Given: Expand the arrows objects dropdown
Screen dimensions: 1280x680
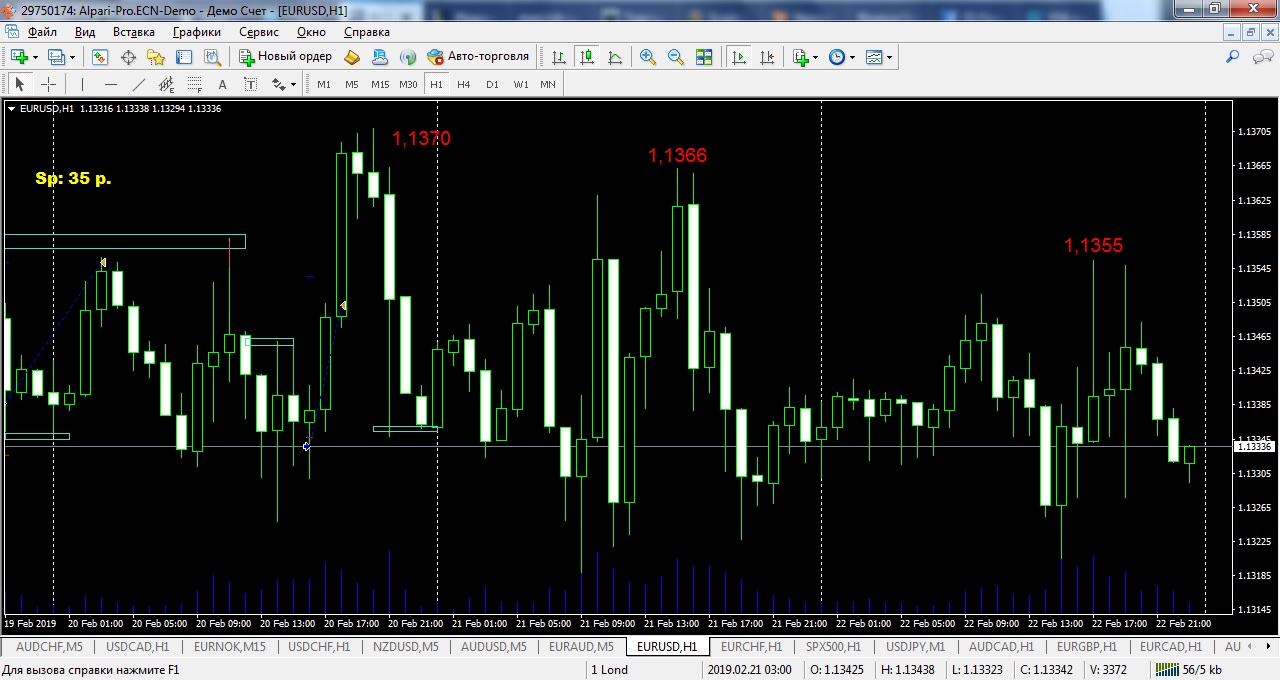Looking at the screenshot, I should (292, 84).
